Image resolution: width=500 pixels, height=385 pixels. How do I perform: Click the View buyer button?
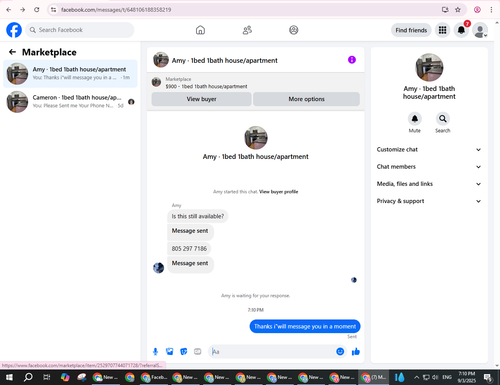tap(201, 99)
